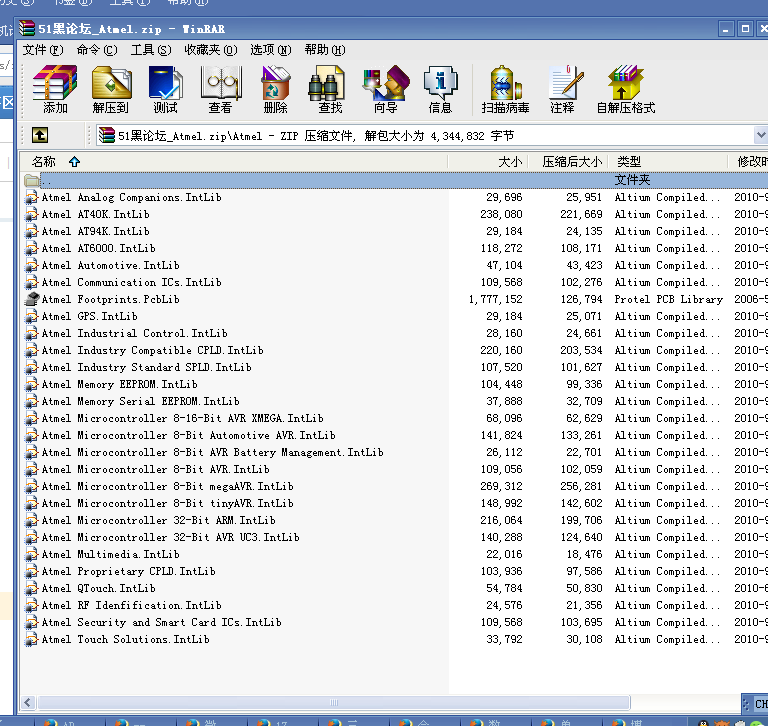Click the Atmel Touch Solutions.IntLib file icon
This screenshot has height=726, width=768.
31,639
